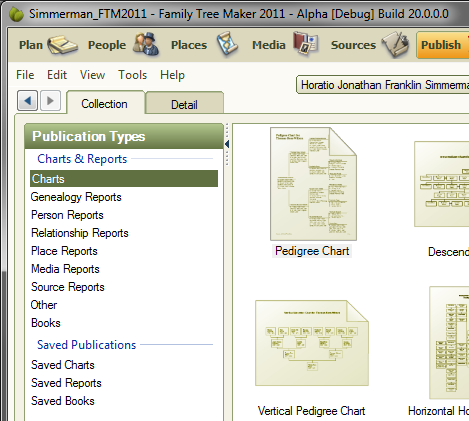
Task: Open the File menu
Action: pyautogui.click(x=25, y=75)
